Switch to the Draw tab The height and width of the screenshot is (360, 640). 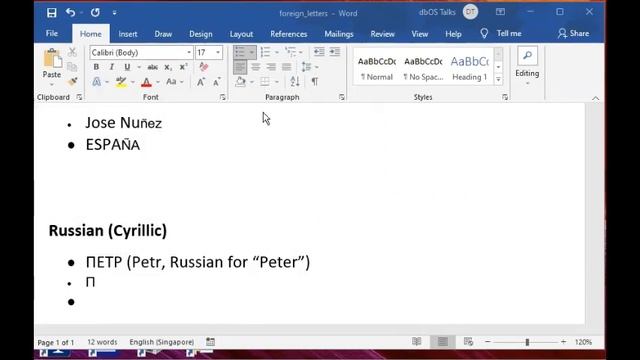pyautogui.click(x=163, y=34)
